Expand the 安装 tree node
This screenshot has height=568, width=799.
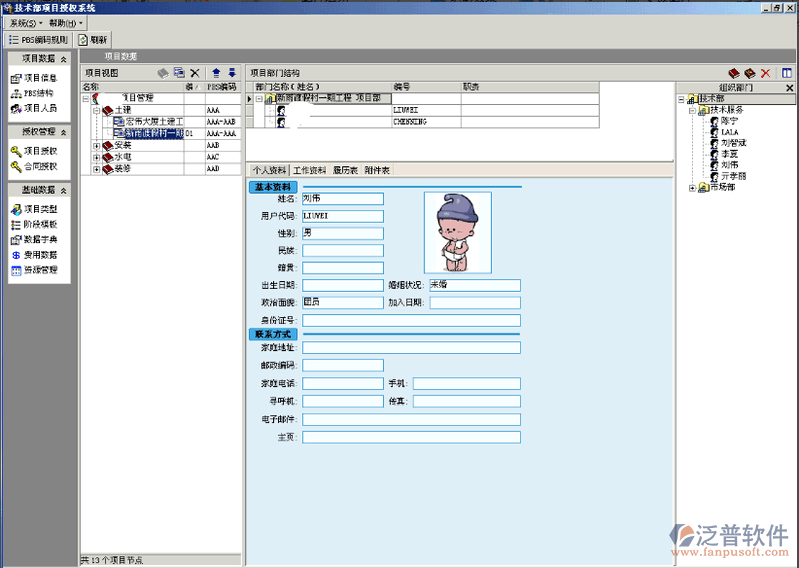[x=97, y=145]
